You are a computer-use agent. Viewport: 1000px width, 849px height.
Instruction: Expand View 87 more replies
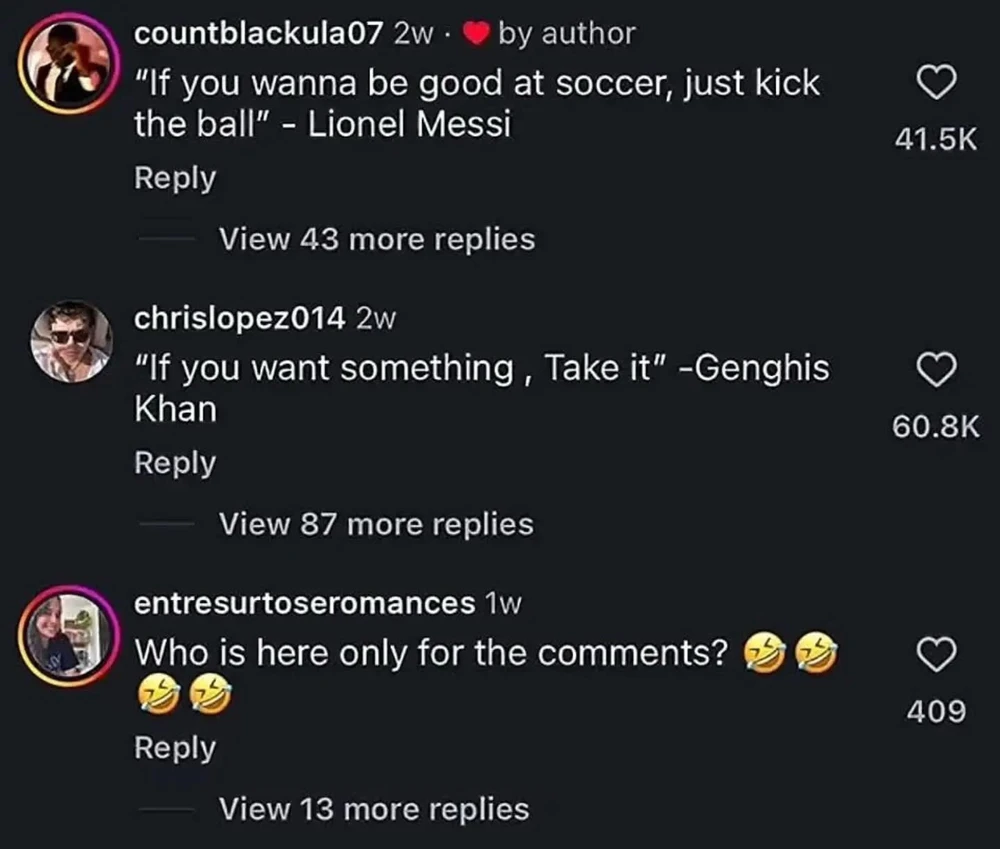coord(376,524)
